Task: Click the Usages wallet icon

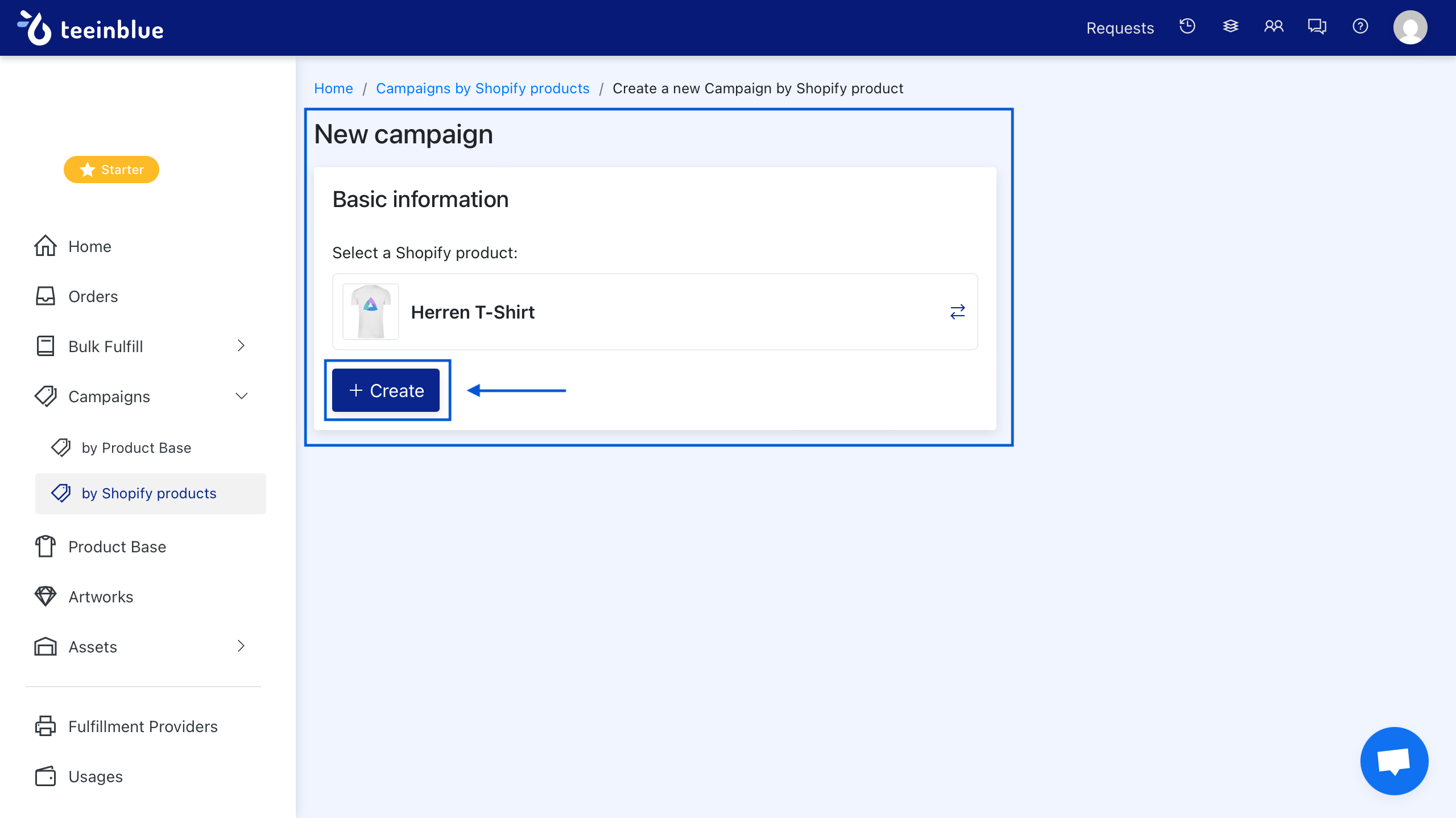Action: [x=45, y=776]
